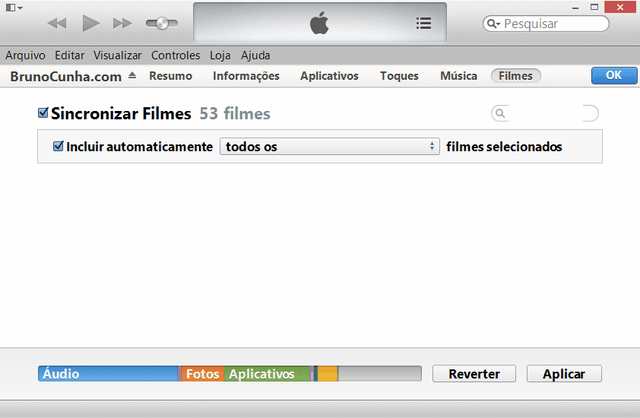
Task: Switch to the Aplicativos tab
Action: 329,76
